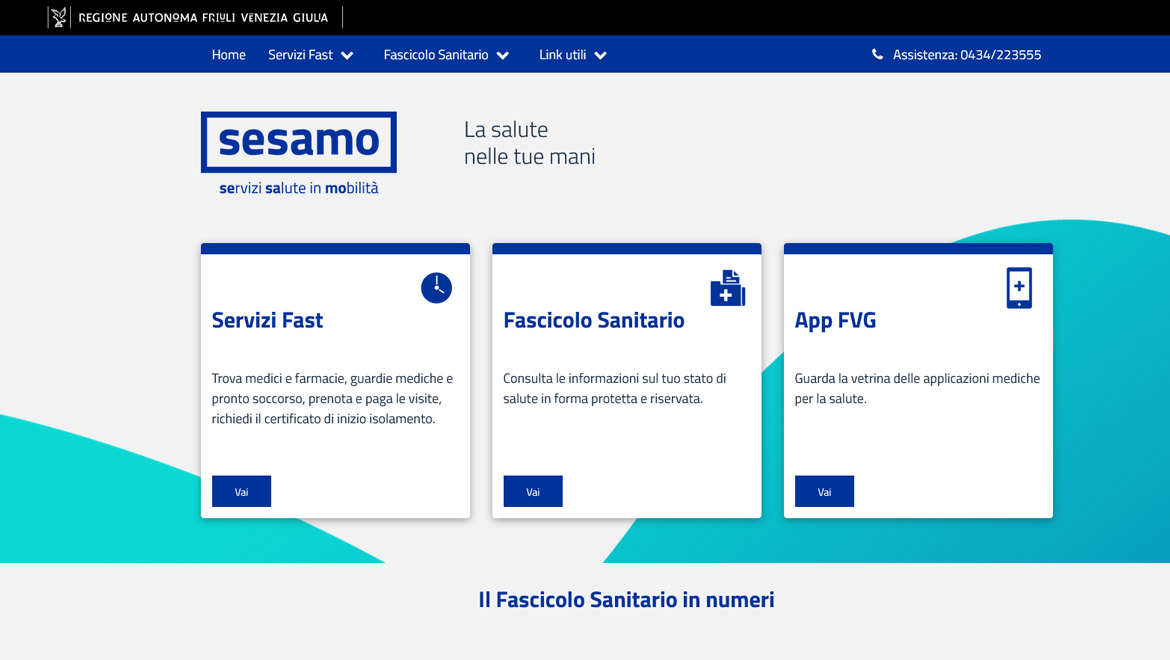This screenshot has width=1170, height=660.
Task: Go to Home in the navigation bar
Action: pos(228,54)
